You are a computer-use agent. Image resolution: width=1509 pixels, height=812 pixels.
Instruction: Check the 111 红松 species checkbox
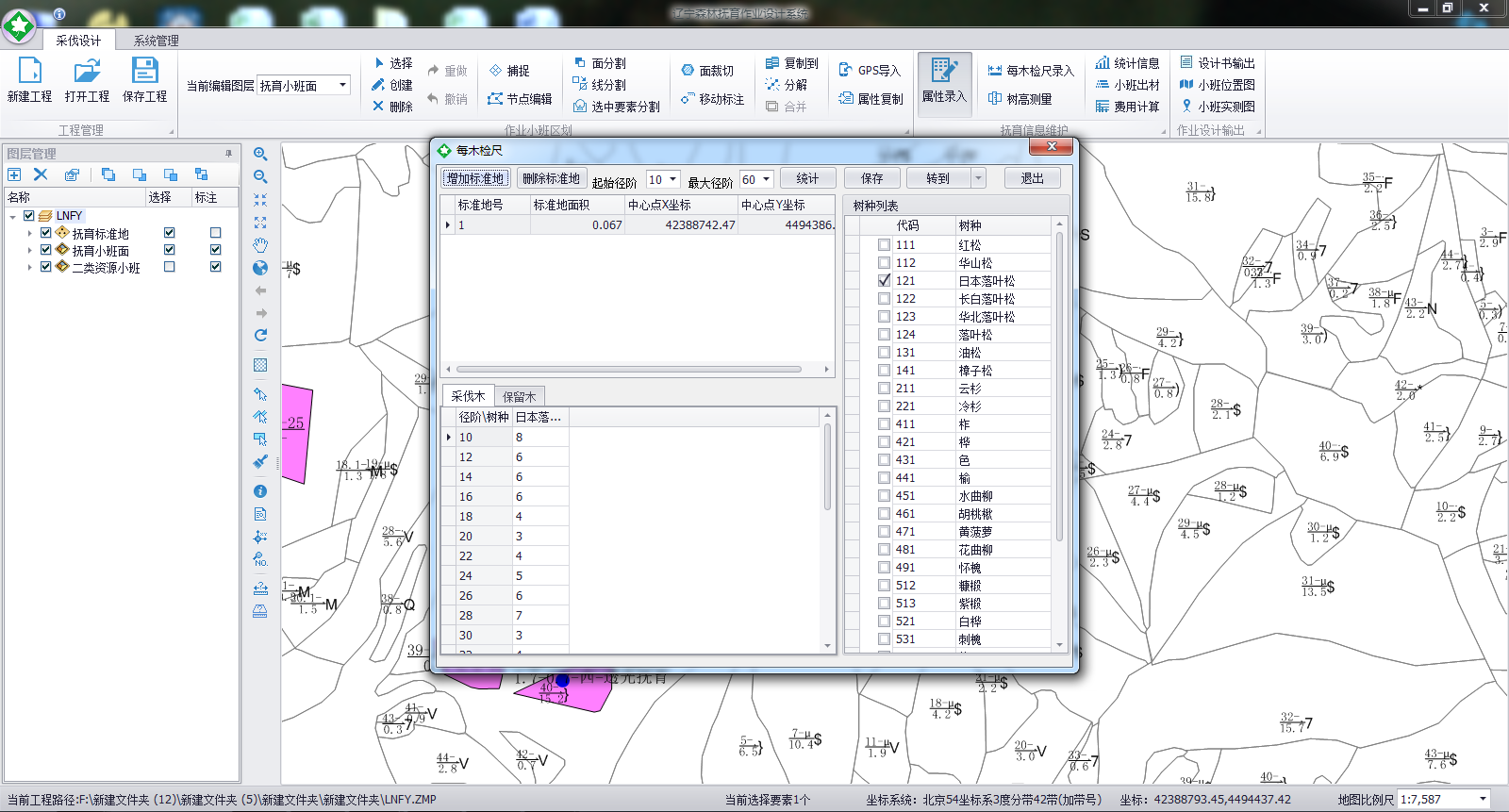884,245
